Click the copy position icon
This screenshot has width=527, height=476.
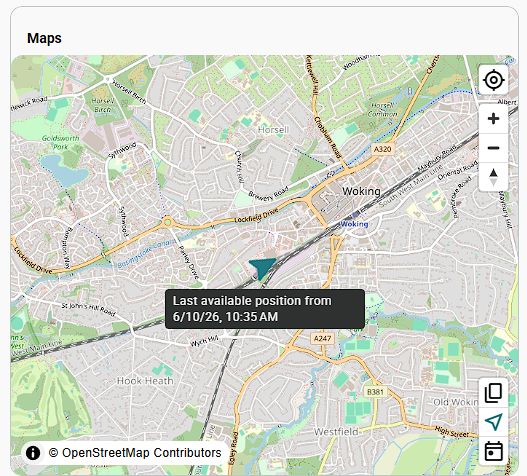(x=493, y=393)
